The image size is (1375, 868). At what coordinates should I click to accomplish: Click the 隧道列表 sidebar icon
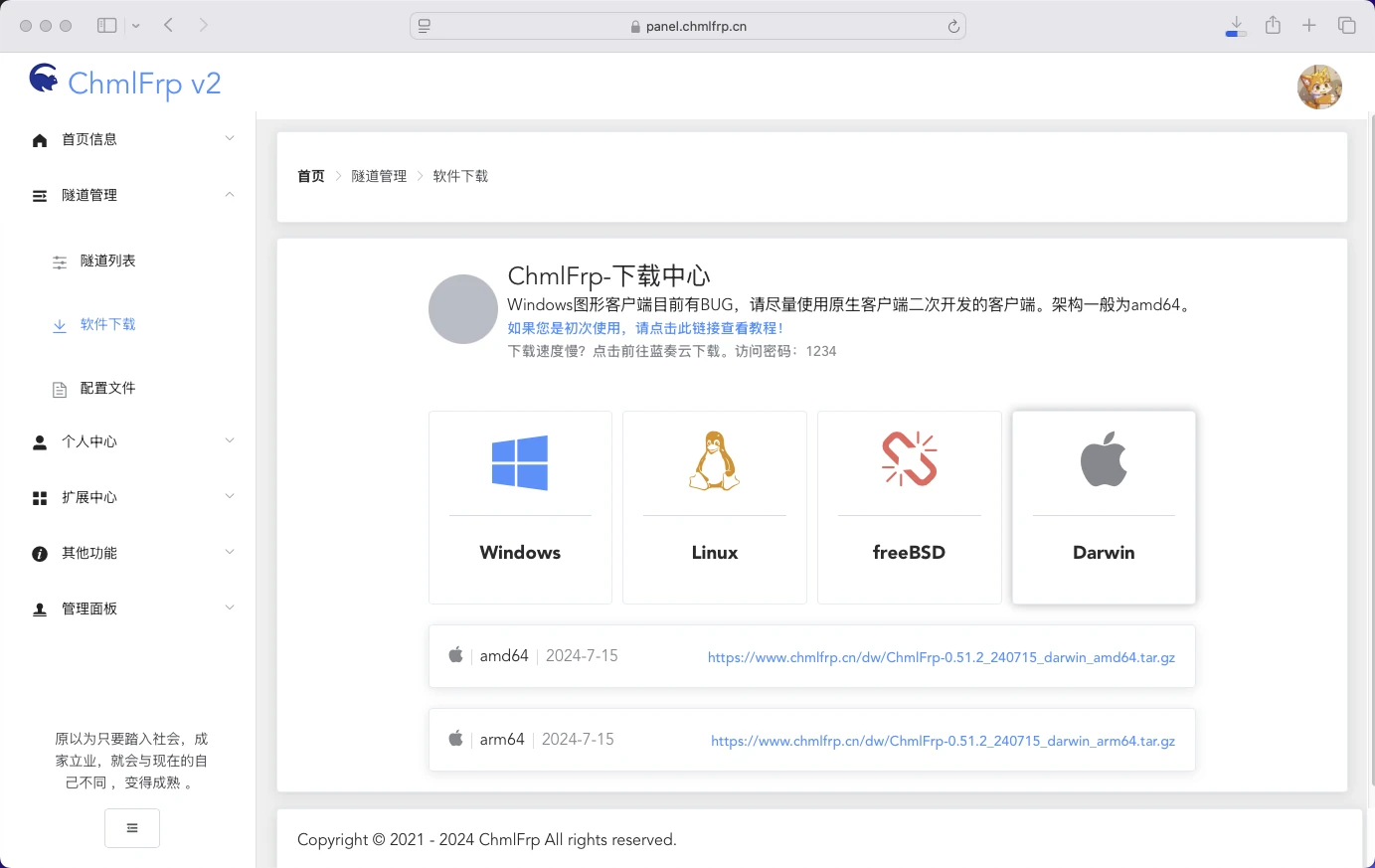click(x=59, y=260)
